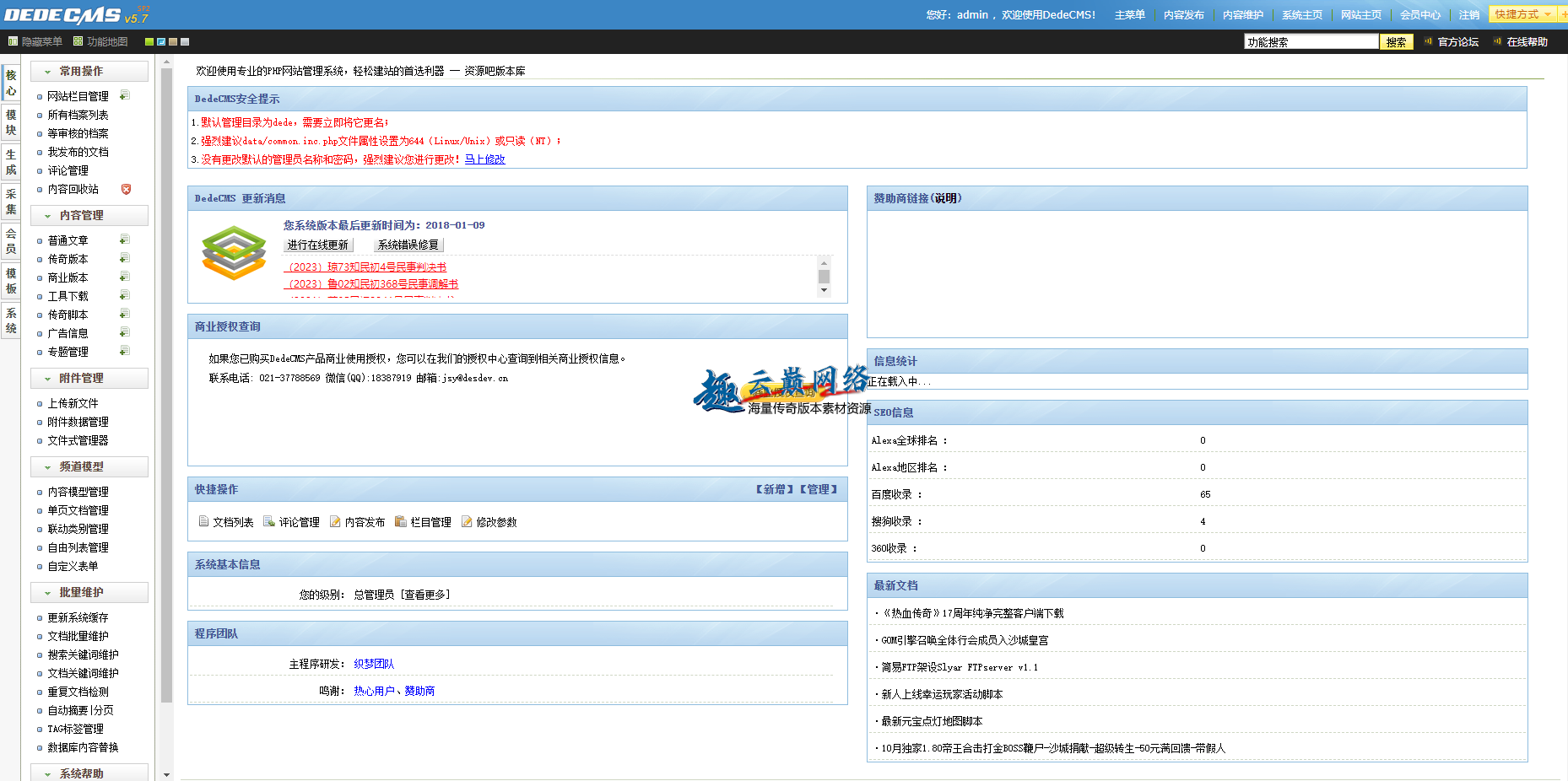Click the add icon beside 普通文章
This screenshot has height=781, width=1568.
click(x=125, y=240)
